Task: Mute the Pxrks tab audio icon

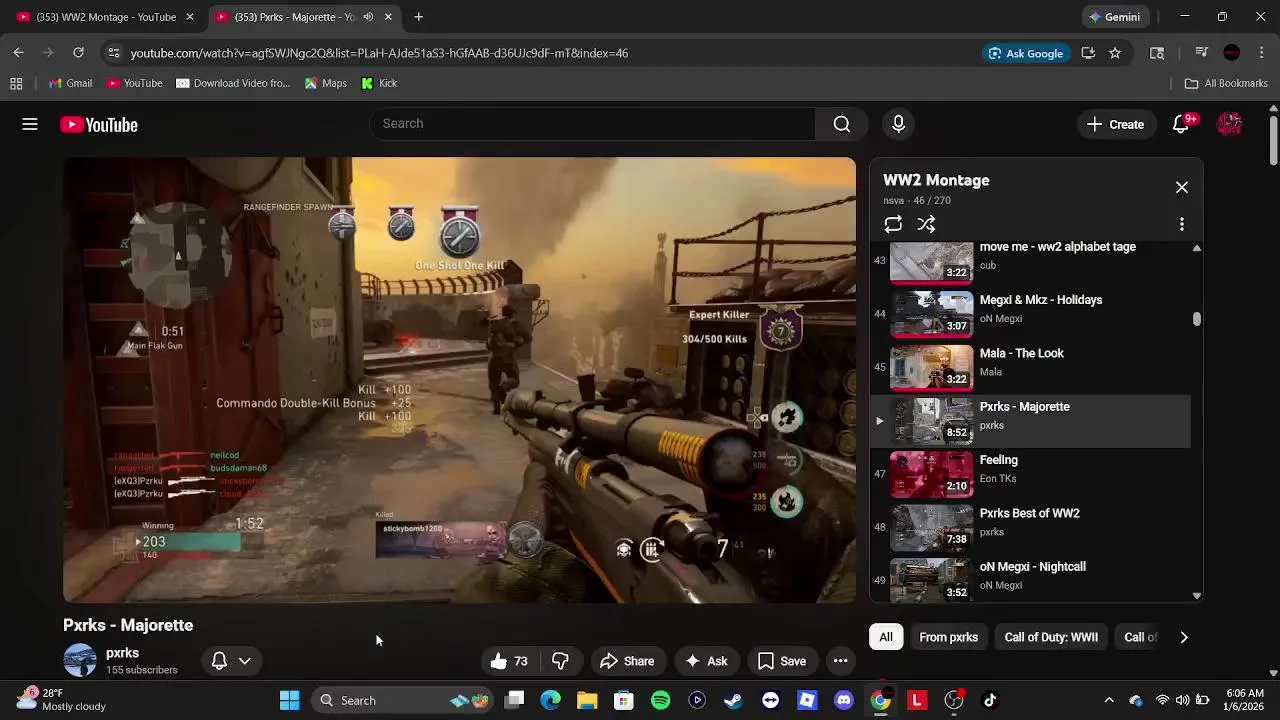Action: 368,17
